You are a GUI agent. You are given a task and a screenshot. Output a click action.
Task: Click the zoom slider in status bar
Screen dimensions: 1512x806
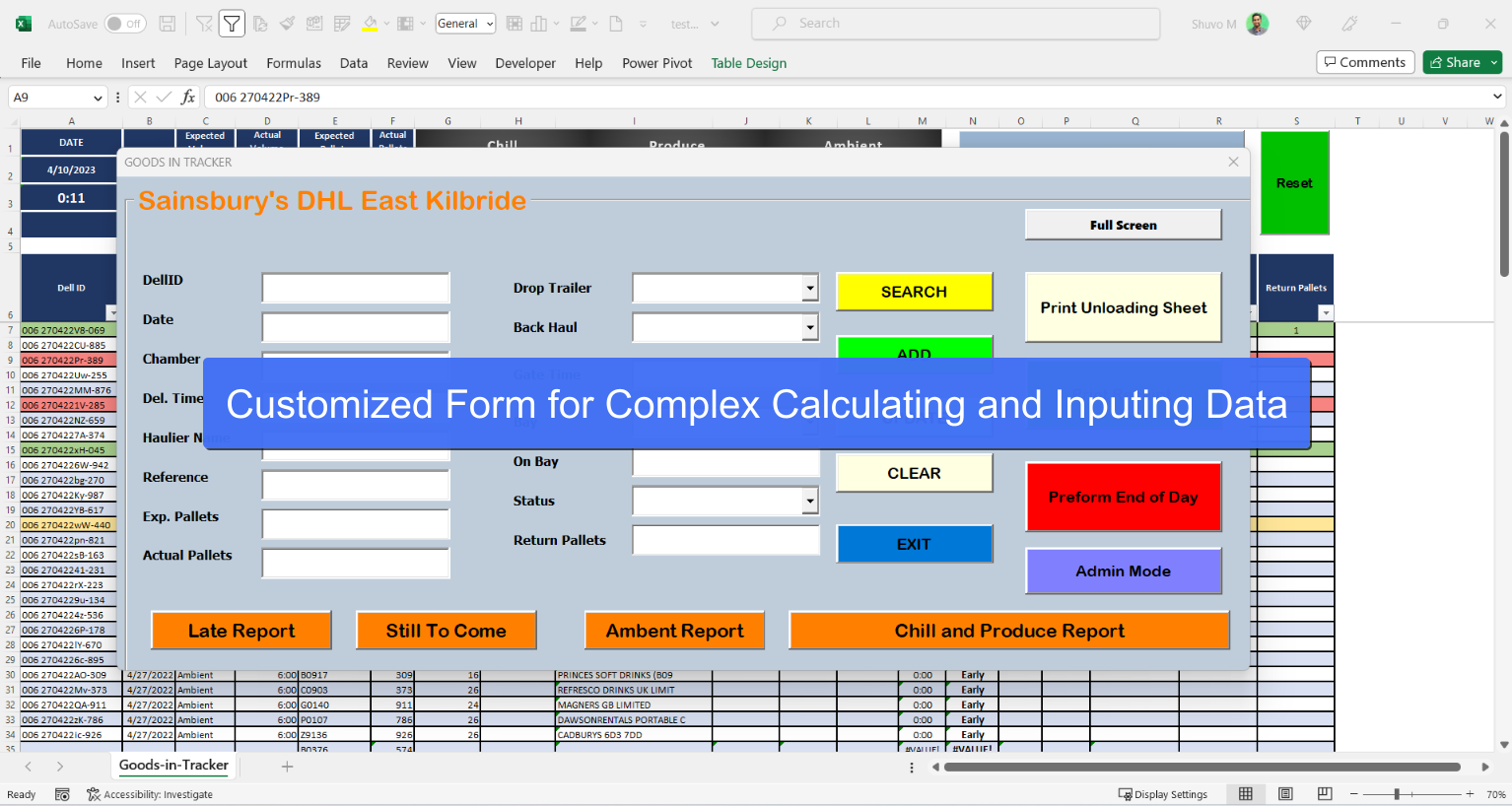point(1397,794)
